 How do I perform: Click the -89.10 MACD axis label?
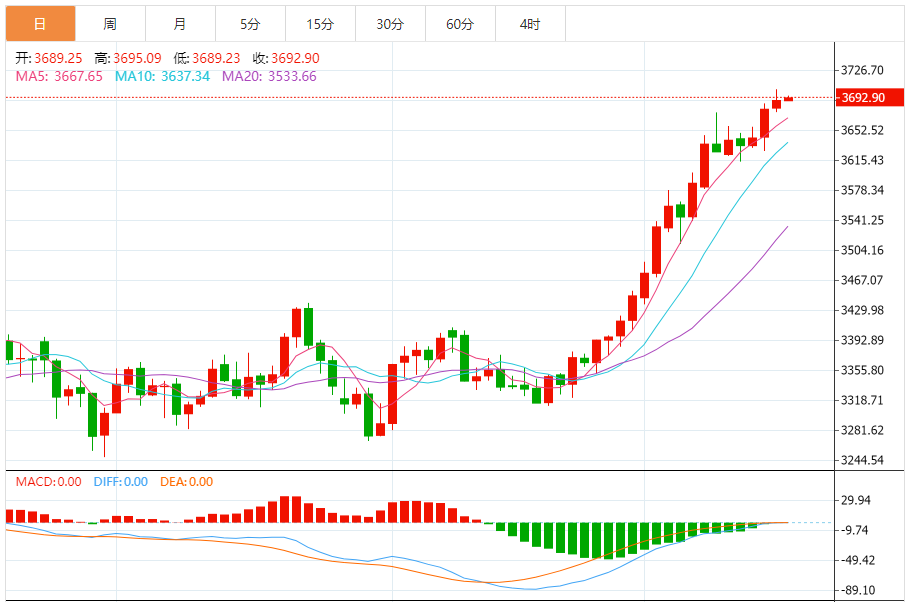(x=857, y=590)
